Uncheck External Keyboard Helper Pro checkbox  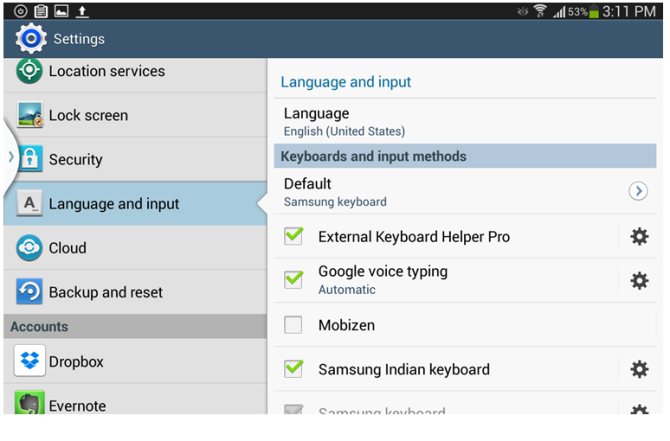point(294,236)
